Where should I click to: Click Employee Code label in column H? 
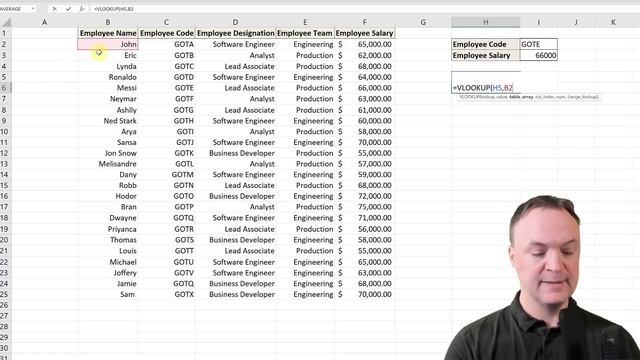[486, 44]
